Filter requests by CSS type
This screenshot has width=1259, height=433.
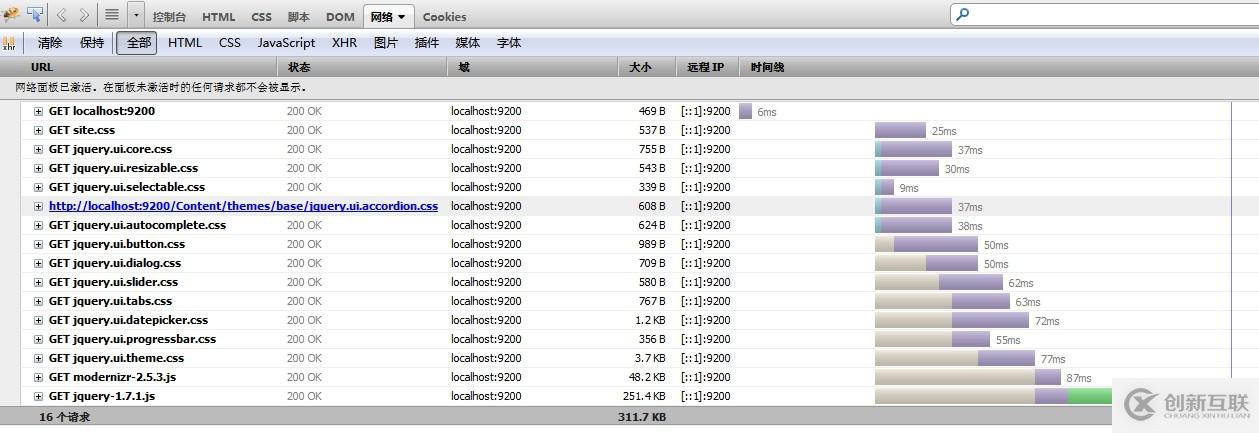[x=230, y=43]
